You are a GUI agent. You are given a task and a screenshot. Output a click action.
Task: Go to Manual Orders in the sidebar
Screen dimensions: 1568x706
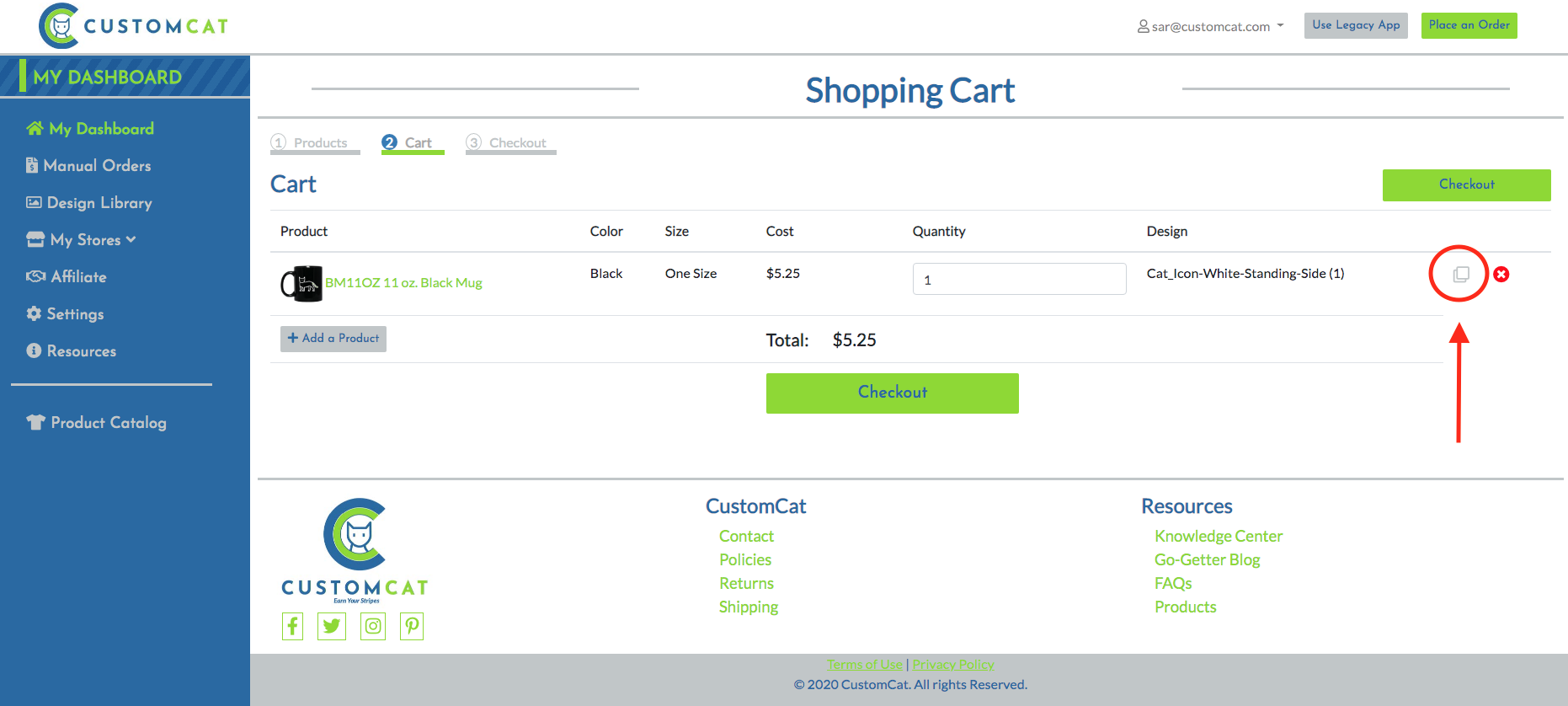(x=88, y=166)
